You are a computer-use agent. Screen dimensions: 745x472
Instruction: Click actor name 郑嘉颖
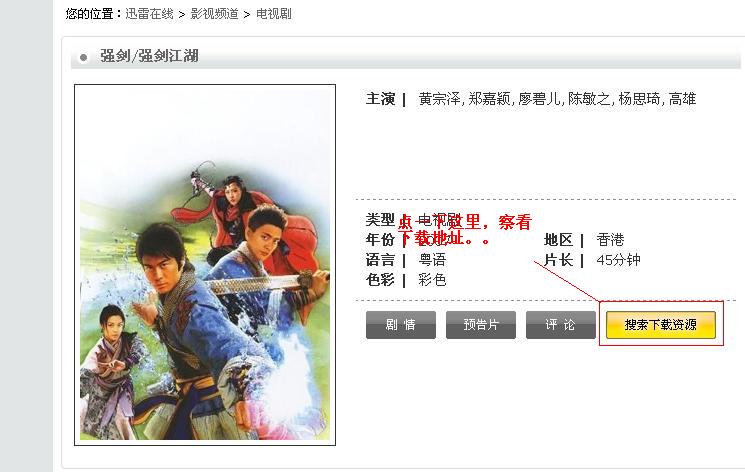tap(489, 99)
